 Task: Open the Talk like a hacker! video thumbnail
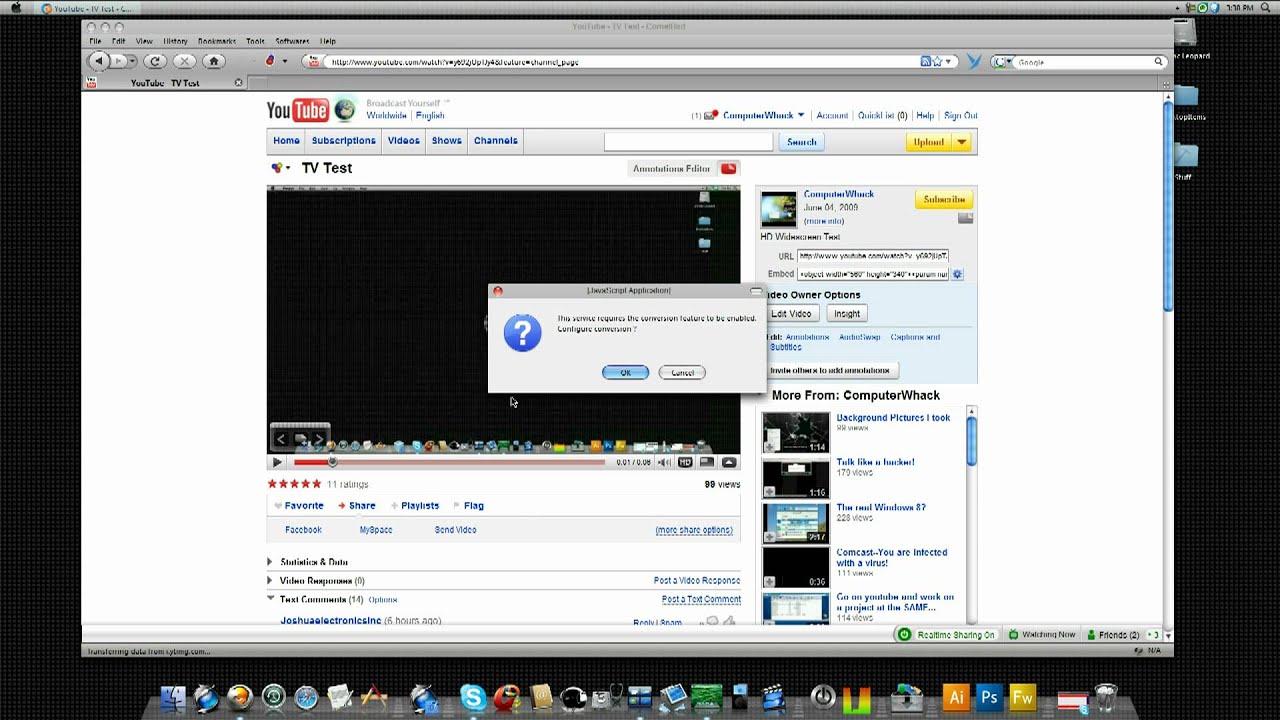point(796,478)
